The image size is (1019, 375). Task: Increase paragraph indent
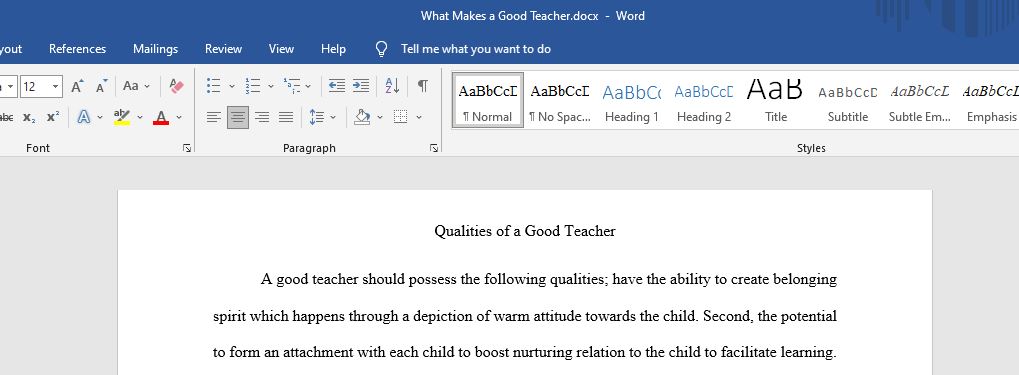361,86
